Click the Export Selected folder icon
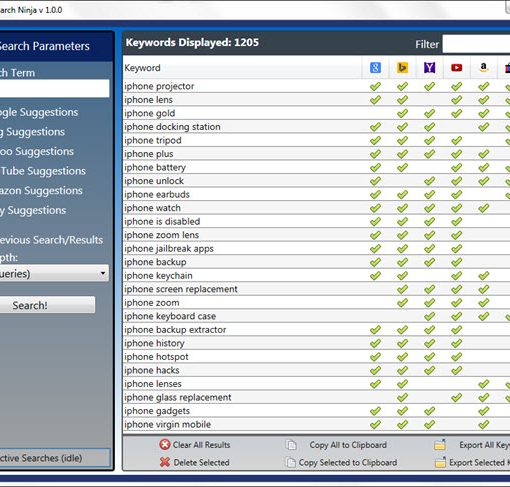The width and height of the screenshot is (510, 487). (440, 462)
